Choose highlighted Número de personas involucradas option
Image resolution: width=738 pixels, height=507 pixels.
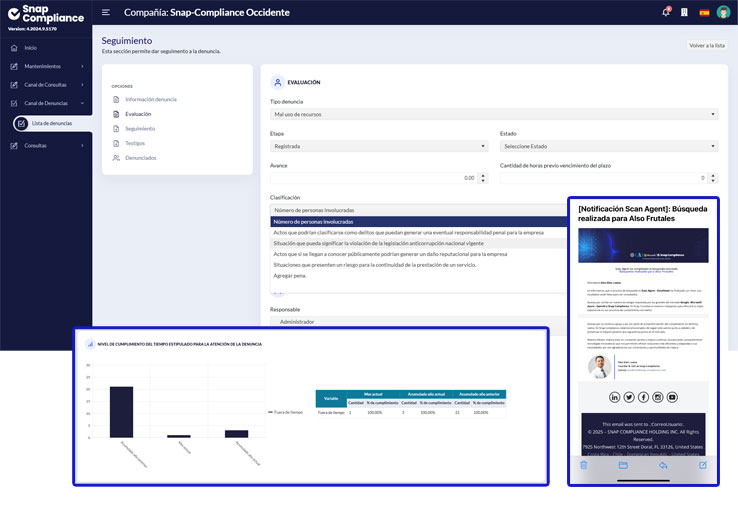point(419,222)
